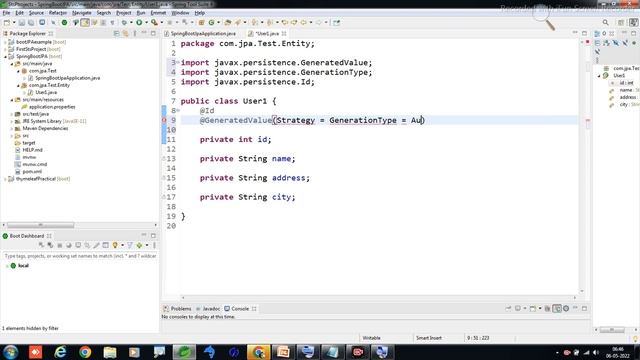Click Boot Dashboard lightbulb icon
640x360 pixels.
coord(115,245)
